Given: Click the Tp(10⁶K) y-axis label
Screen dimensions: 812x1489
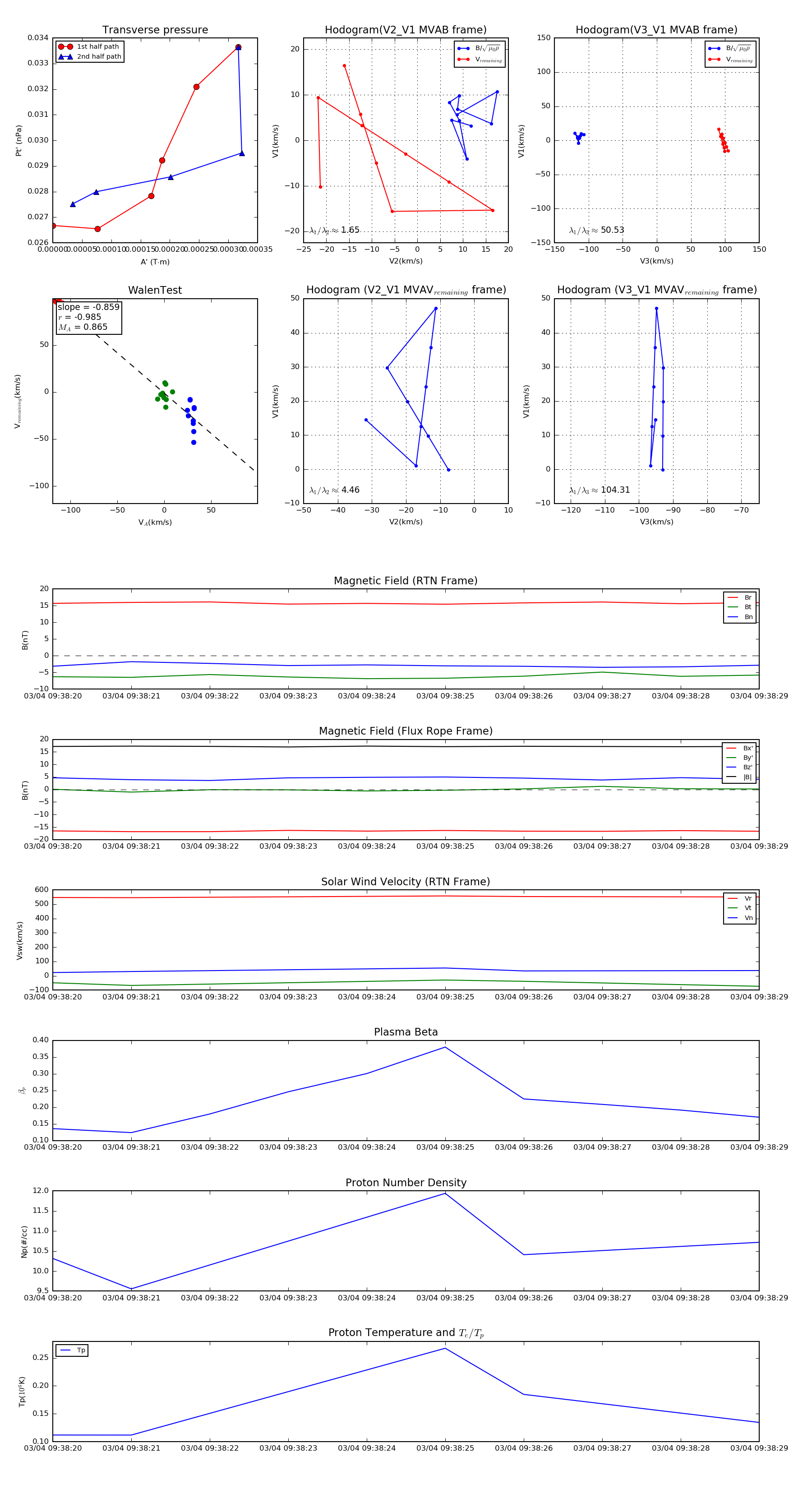Looking at the screenshot, I should tap(22, 1392).
